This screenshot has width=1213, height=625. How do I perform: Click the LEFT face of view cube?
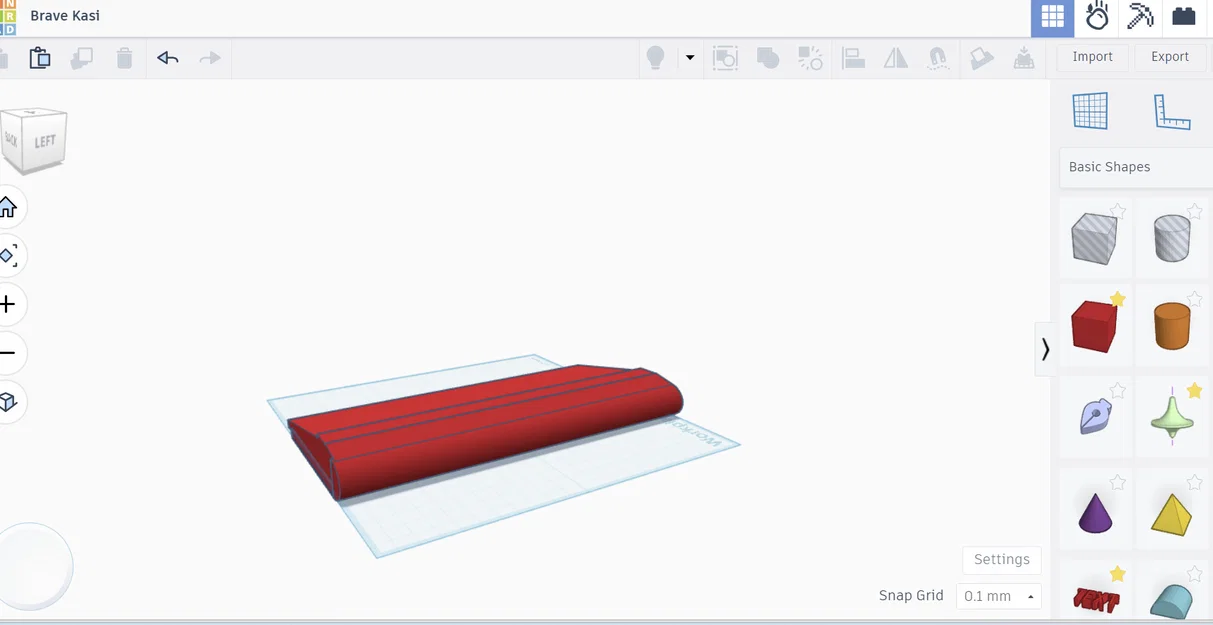click(46, 142)
